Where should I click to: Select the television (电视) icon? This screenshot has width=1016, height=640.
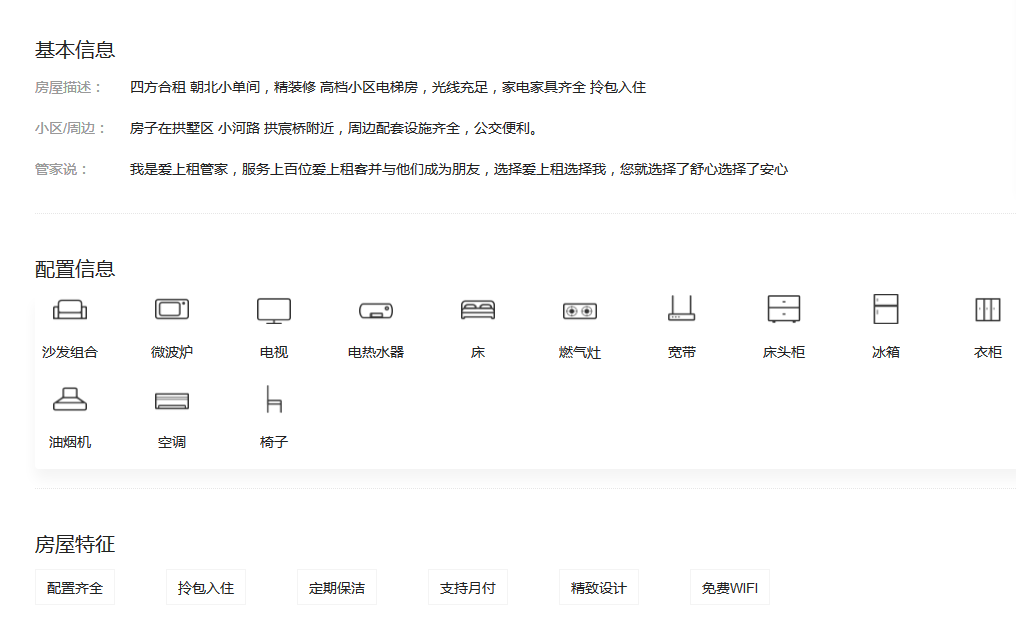(x=274, y=310)
